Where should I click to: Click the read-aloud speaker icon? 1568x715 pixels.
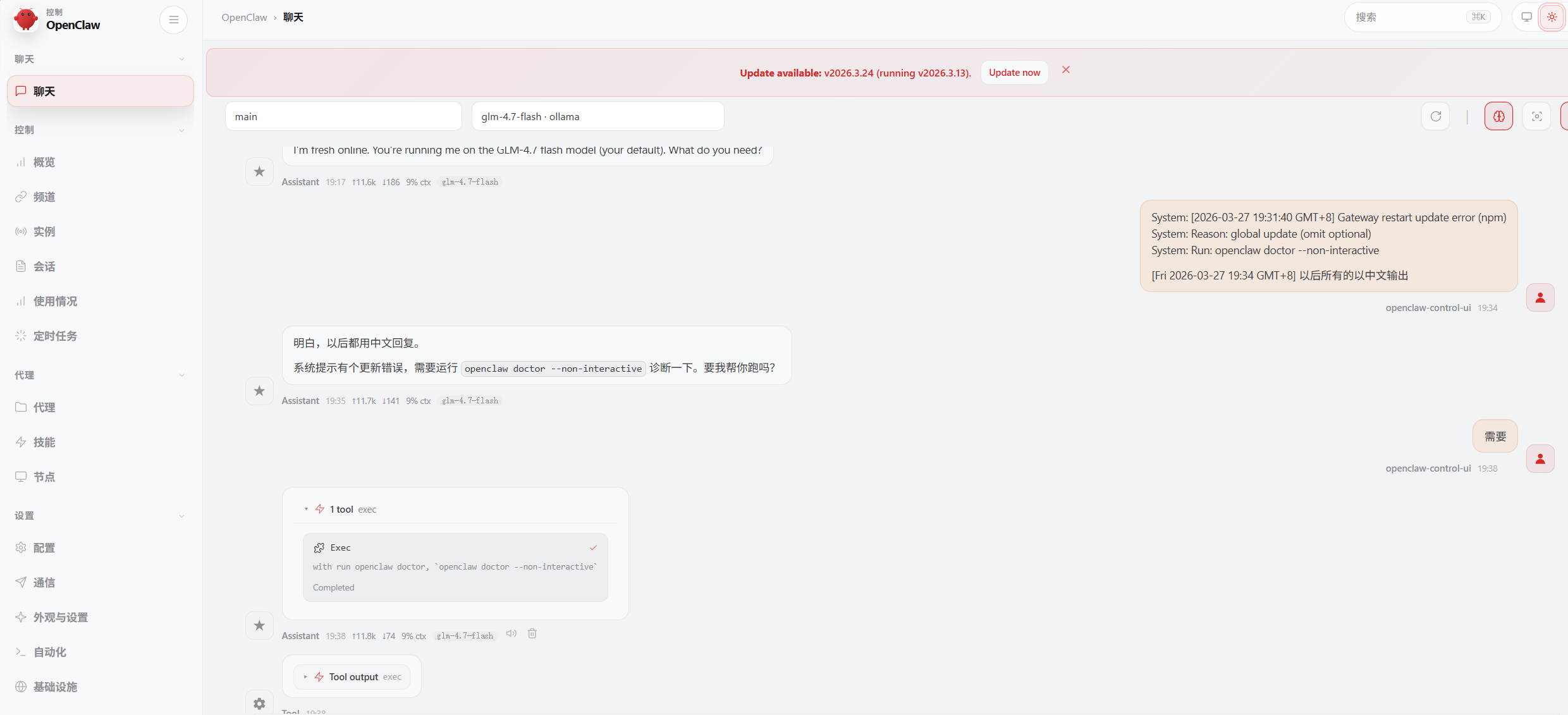[511, 633]
